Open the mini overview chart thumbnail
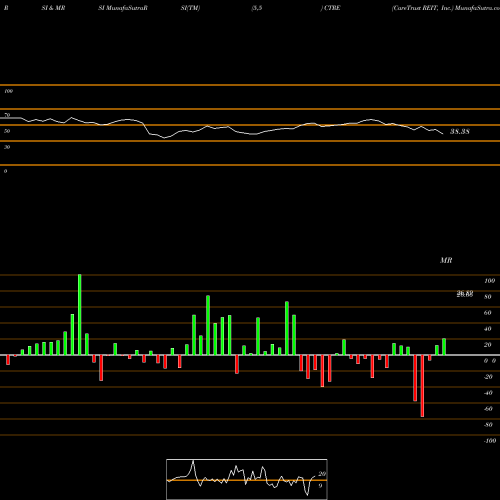The image size is (500, 500). pos(247,479)
